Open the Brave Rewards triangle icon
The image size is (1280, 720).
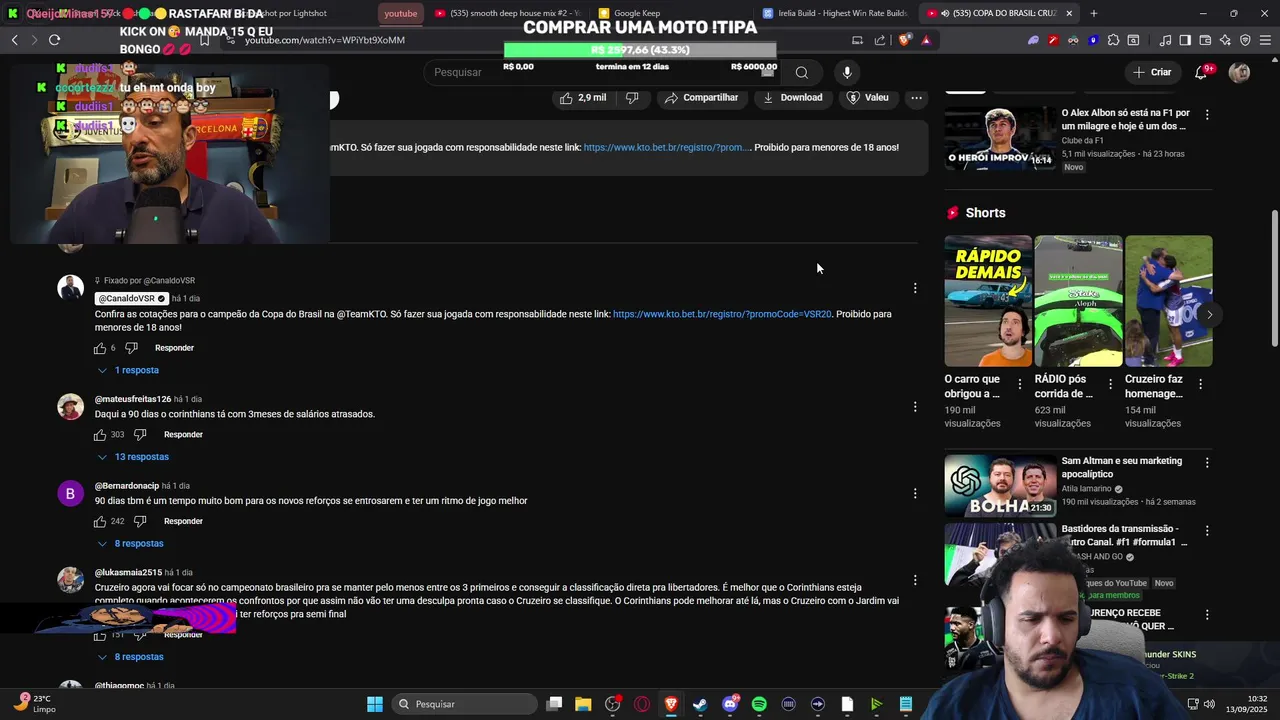926,40
